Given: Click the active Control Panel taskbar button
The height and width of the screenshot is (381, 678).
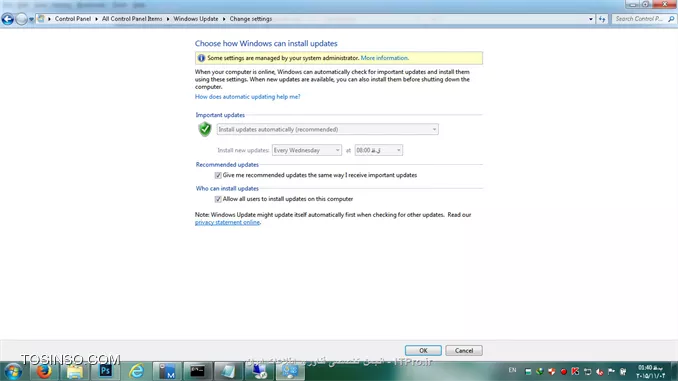Looking at the screenshot, I should click(x=290, y=371).
